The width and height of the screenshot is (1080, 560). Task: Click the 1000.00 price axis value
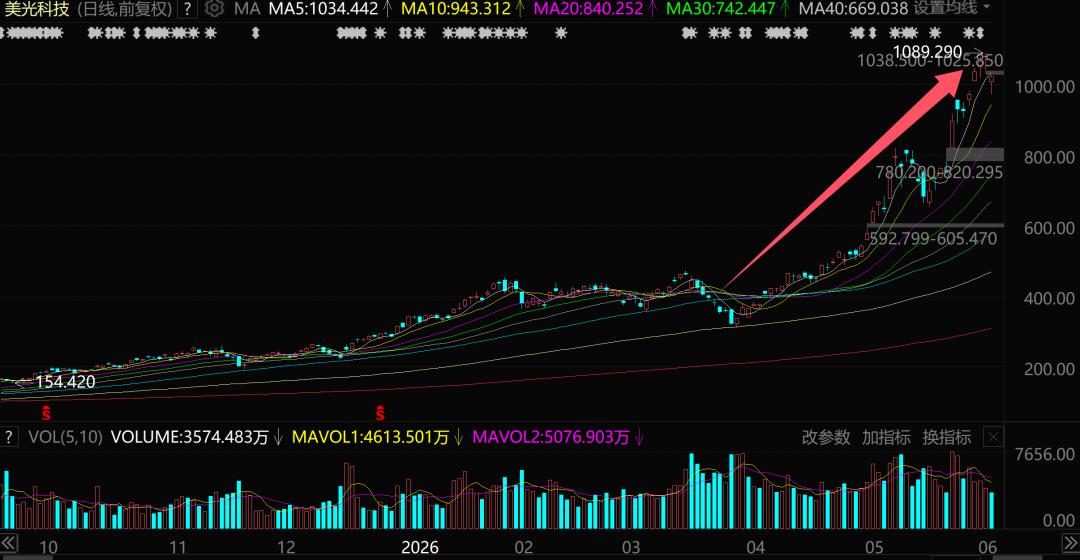tap(1045, 87)
